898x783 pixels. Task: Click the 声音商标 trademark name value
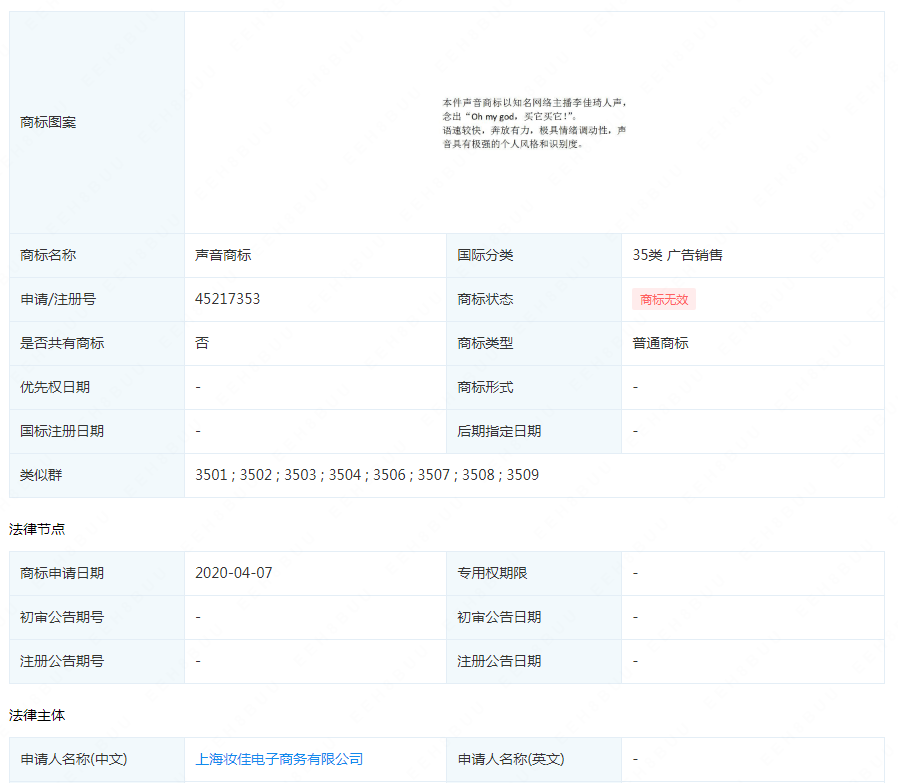coord(223,255)
